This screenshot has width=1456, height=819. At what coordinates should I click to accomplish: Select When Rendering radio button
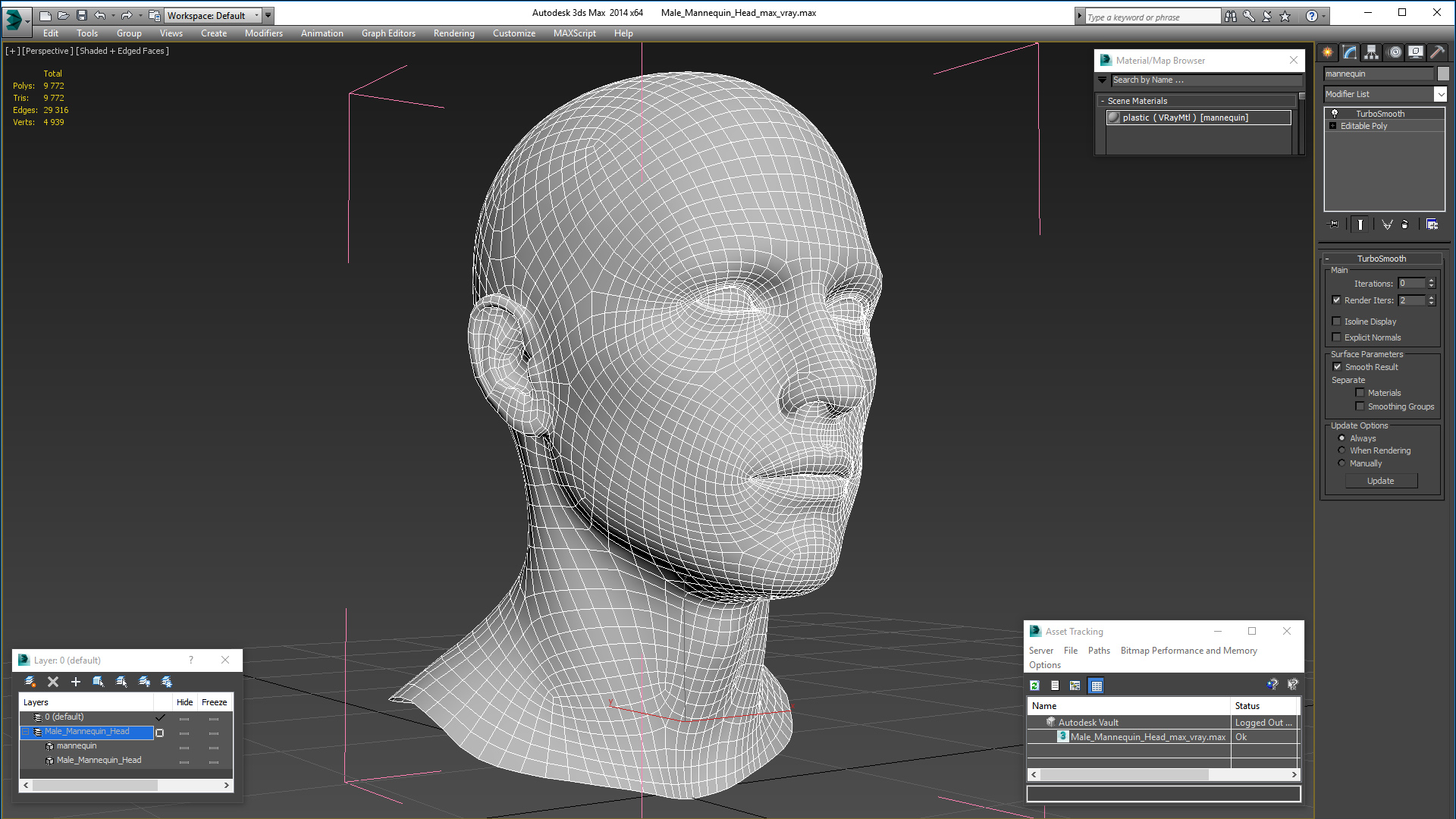(1342, 450)
